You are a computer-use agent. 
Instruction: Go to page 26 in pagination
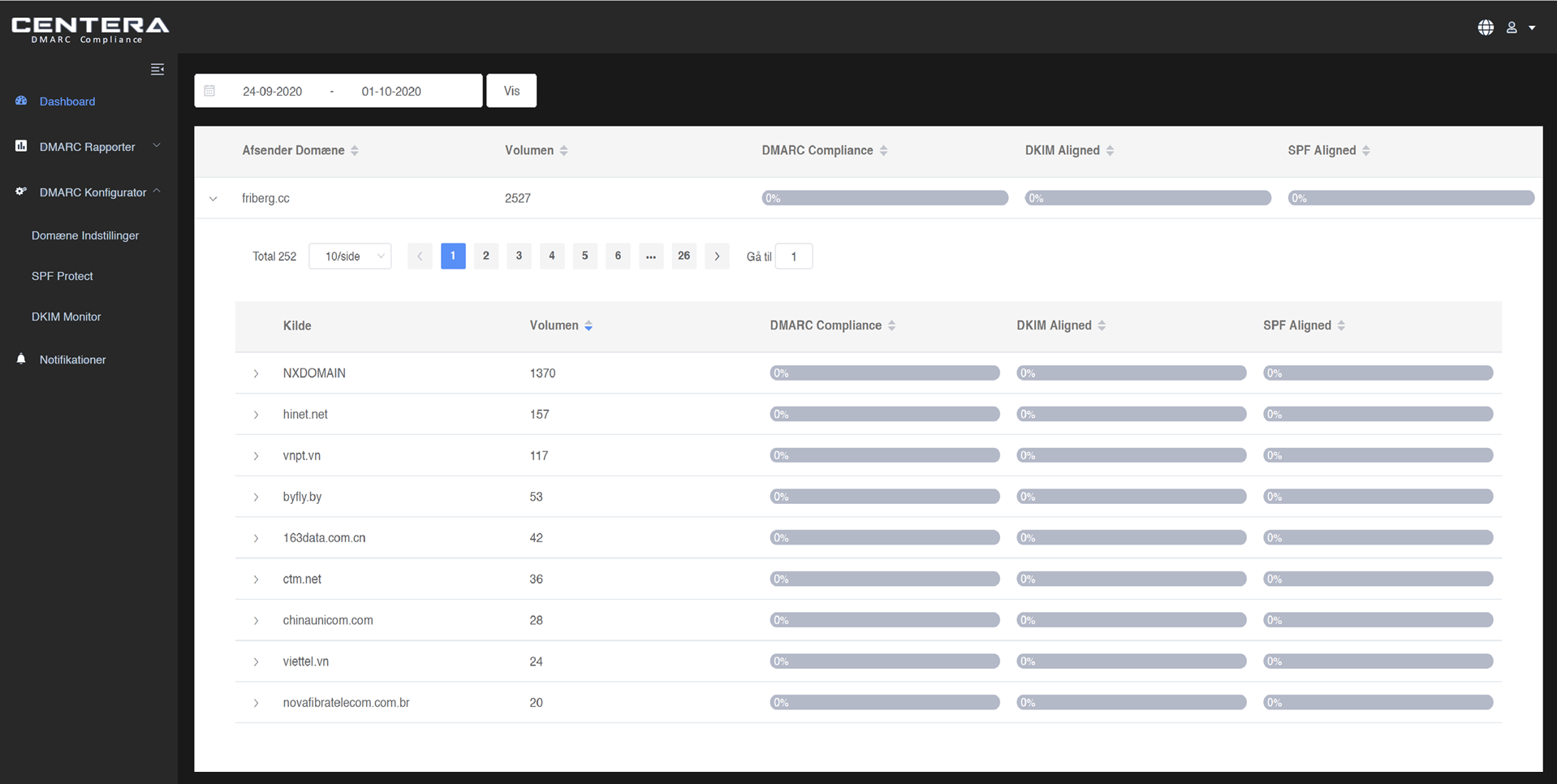(x=684, y=256)
